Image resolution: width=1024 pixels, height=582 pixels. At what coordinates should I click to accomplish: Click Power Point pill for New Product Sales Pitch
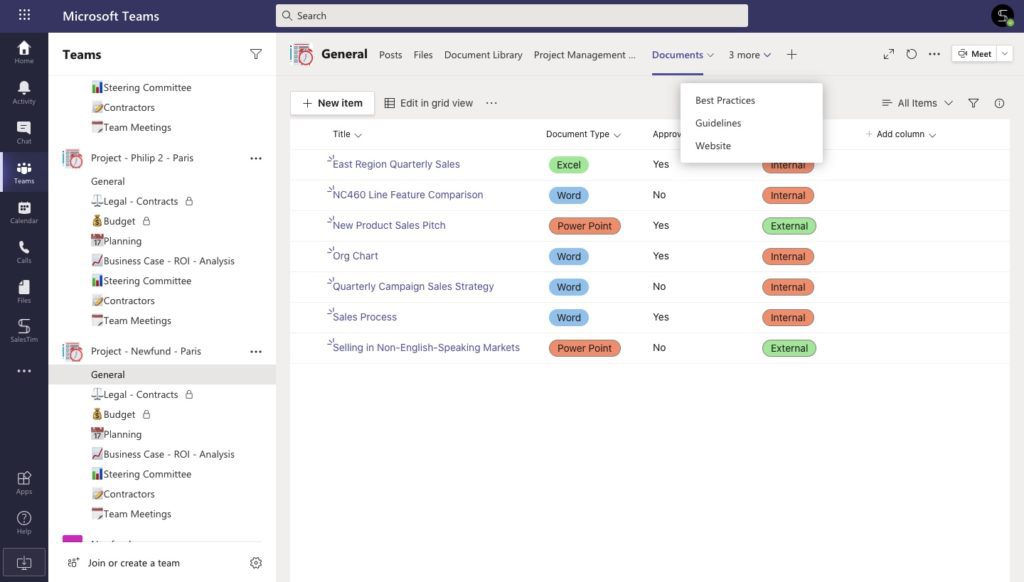coord(584,226)
